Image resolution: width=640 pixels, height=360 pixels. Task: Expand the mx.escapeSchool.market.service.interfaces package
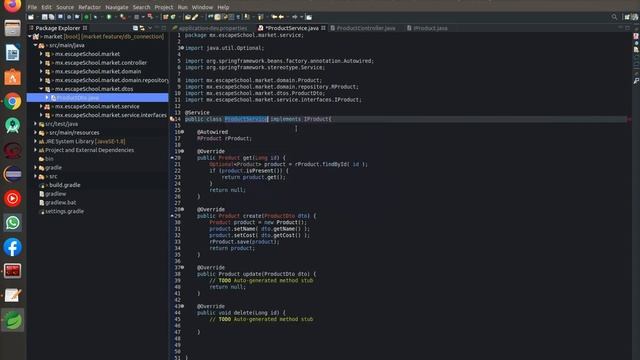click(41, 115)
